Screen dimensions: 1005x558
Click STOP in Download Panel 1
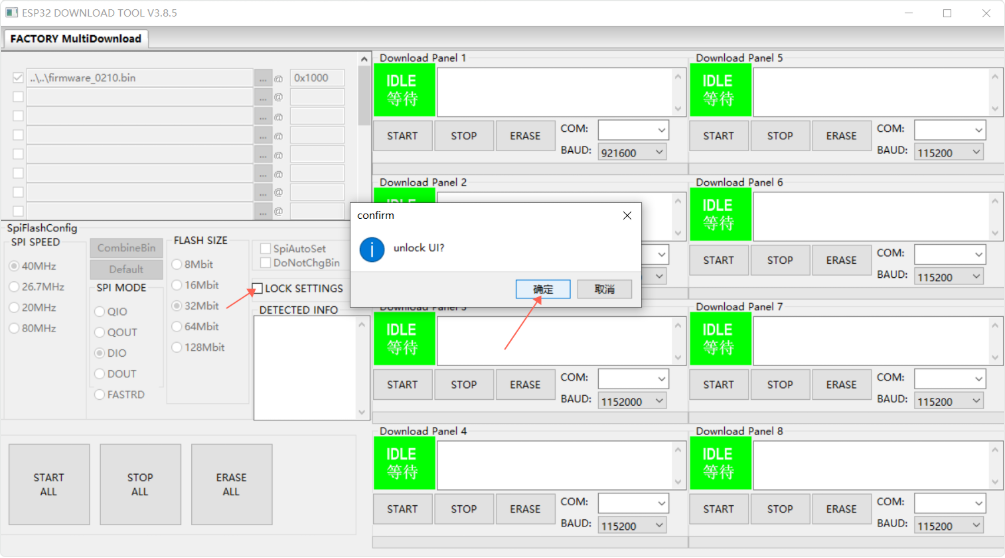(x=464, y=136)
